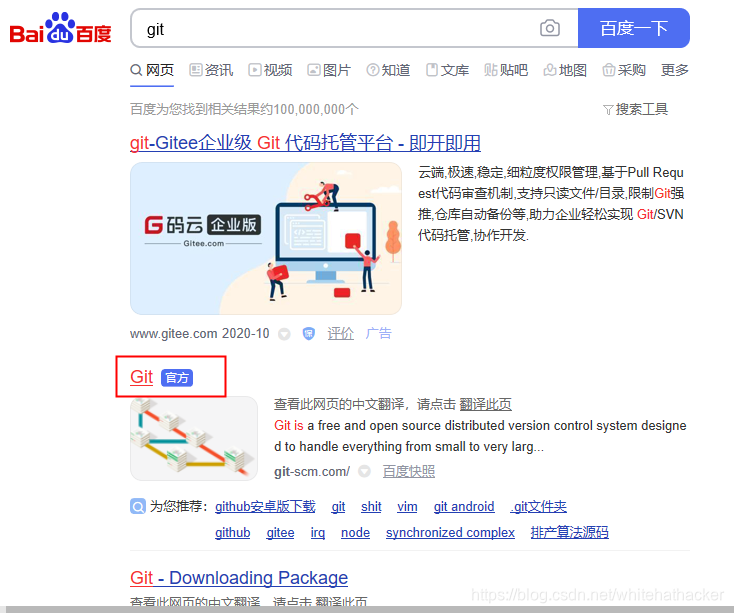The width and height of the screenshot is (734, 613).
Task: Click the 广告 ad label link
Action: point(378,334)
